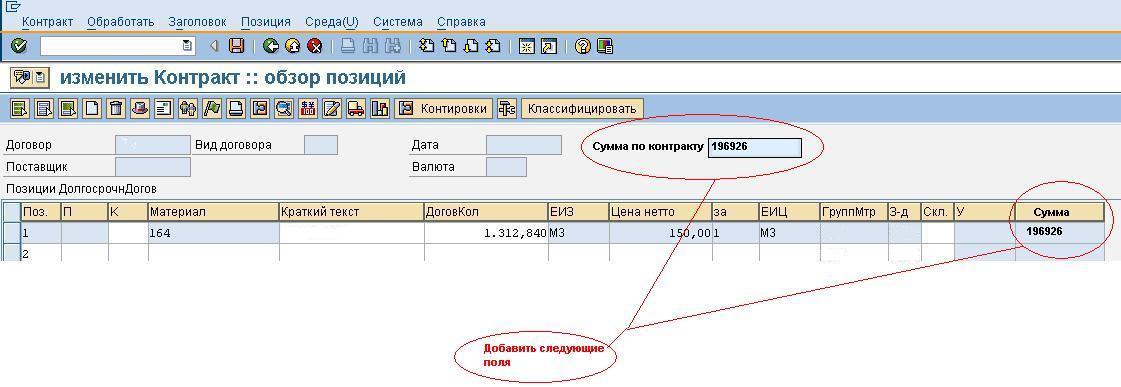Click the bar chart statistics icon
The height and width of the screenshot is (387, 1121).
[380, 109]
